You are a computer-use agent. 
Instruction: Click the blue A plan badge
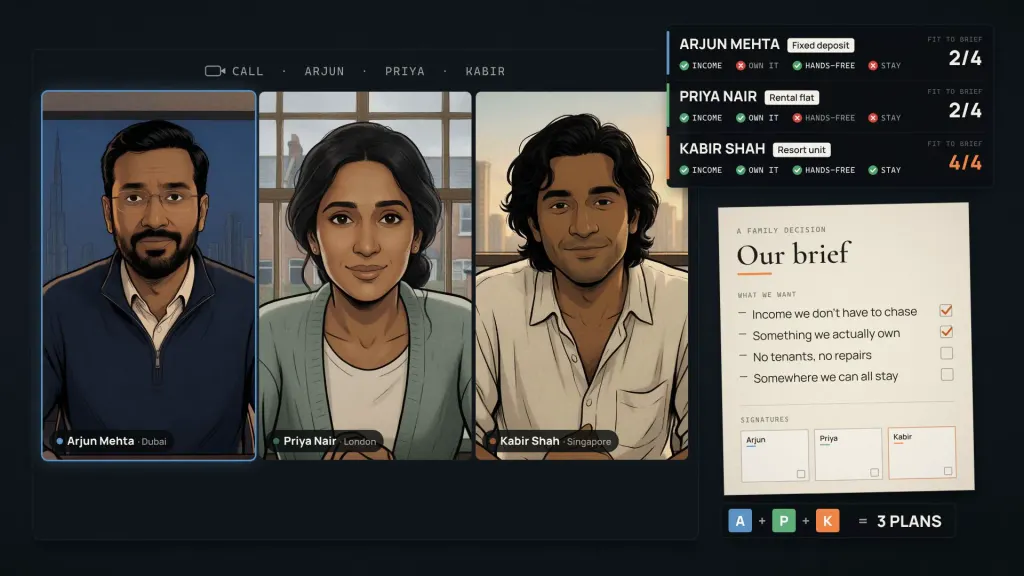(740, 521)
